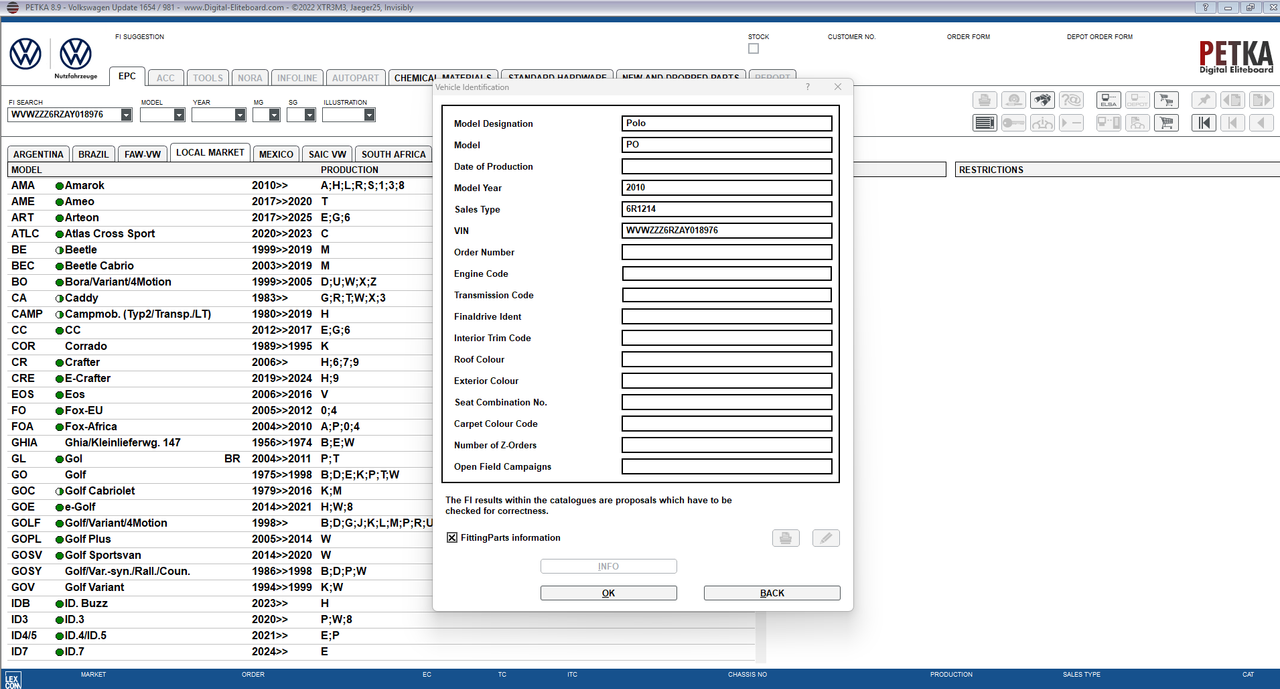Click the parts list view icon
Viewport: 1280px width, 689px height.
[x=984, y=123]
